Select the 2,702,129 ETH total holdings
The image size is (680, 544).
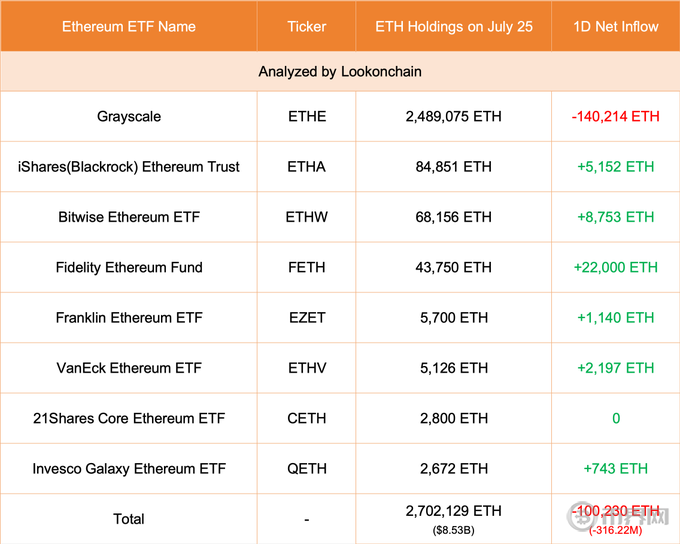tap(454, 511)
